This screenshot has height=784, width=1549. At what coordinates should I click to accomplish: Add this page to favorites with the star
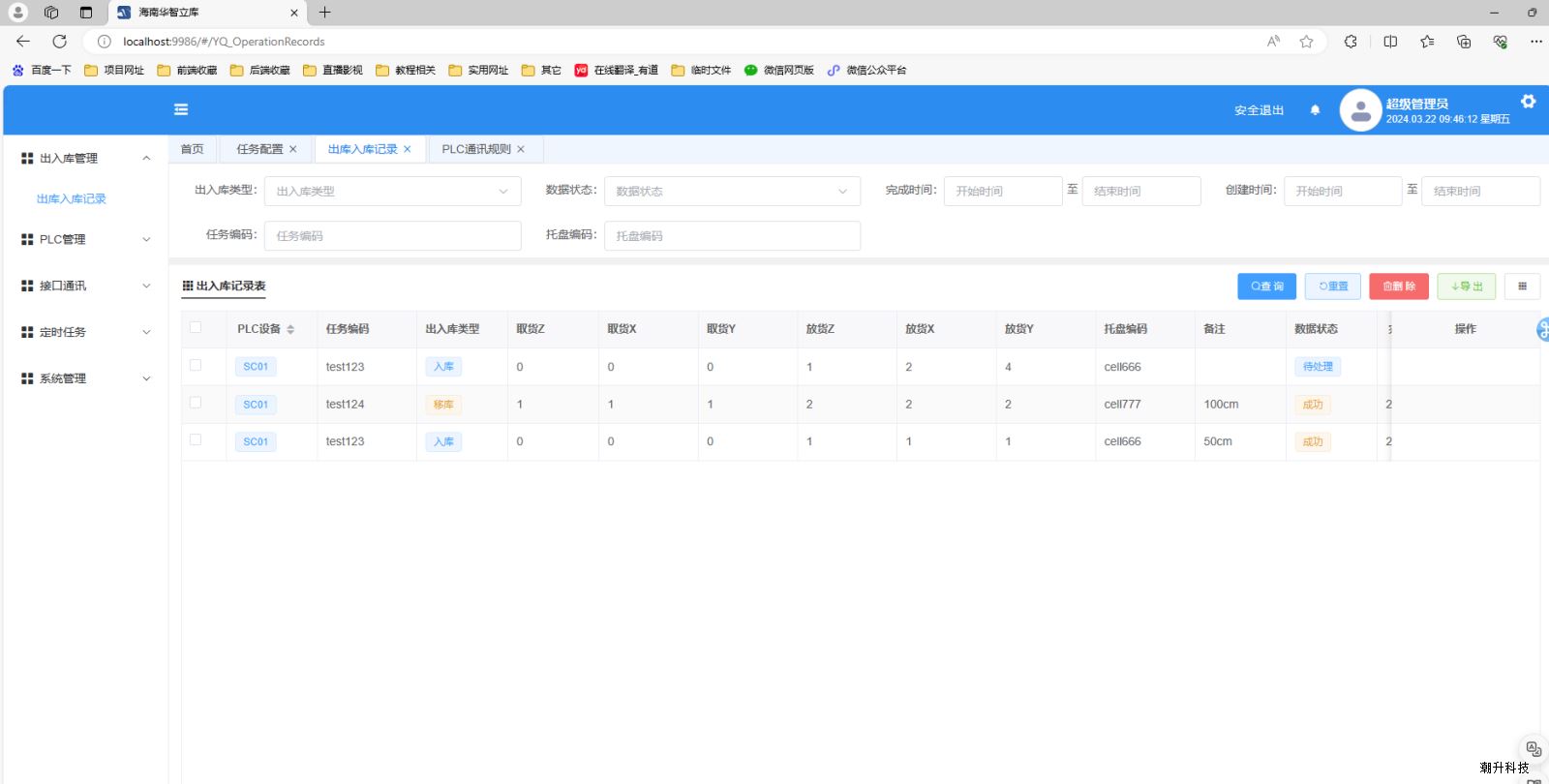(x=1306, y=42)
